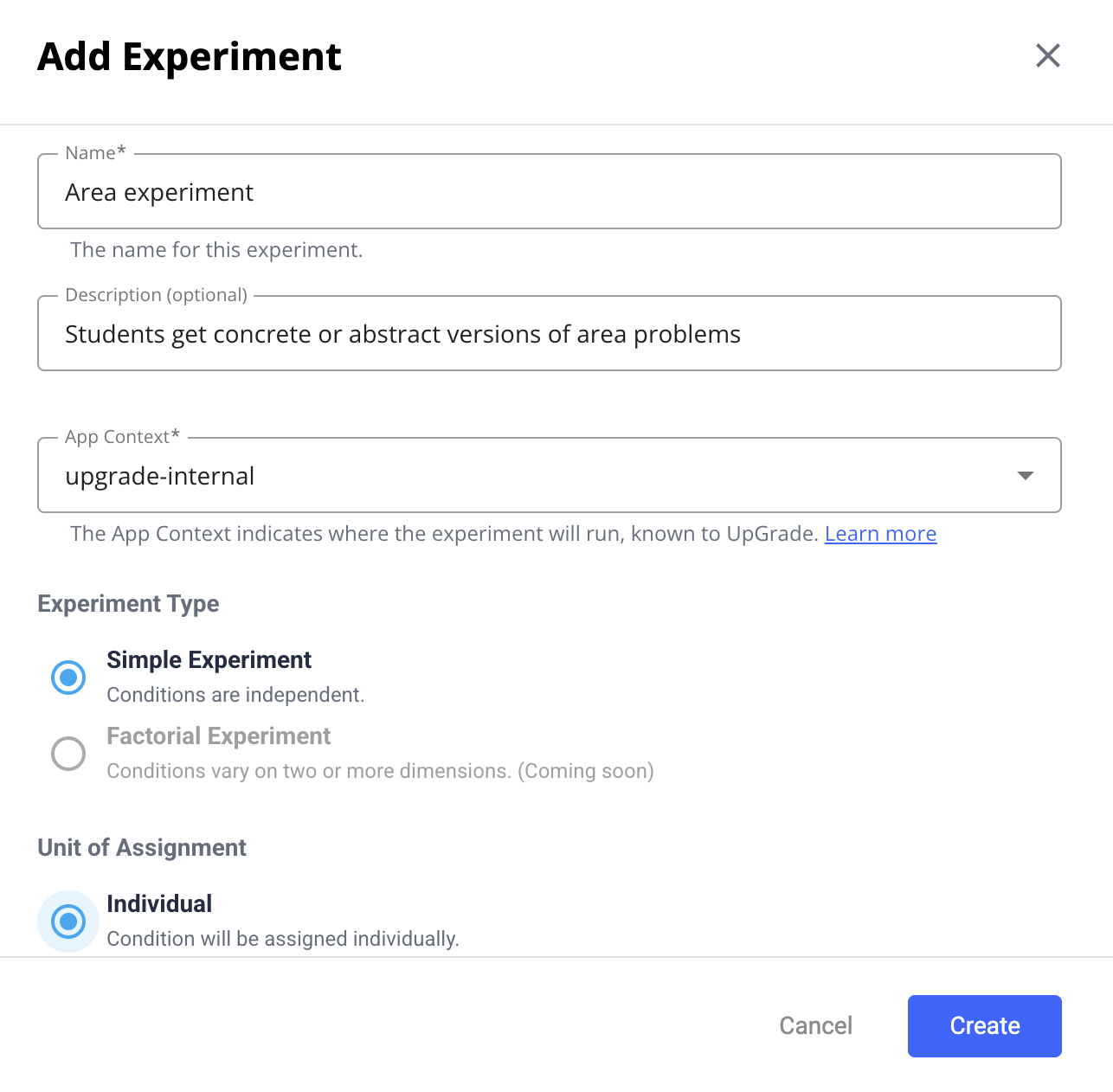1113x1092 pixels.
Task: Click the Factorial Experiment label text
Action: coord(218,736)
